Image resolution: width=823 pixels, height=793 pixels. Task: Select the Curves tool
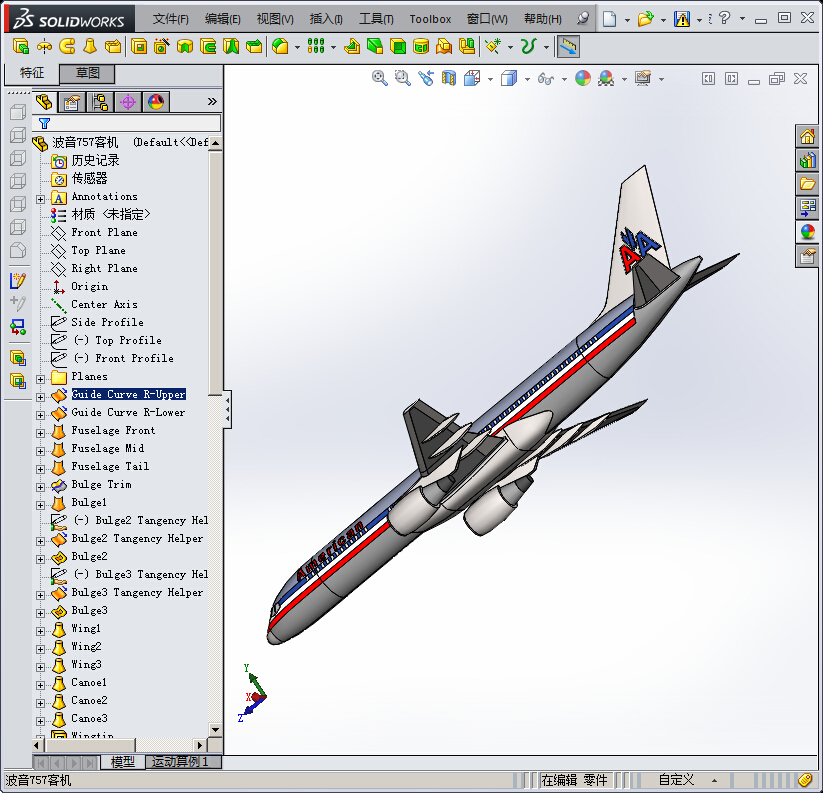point(528,47)
